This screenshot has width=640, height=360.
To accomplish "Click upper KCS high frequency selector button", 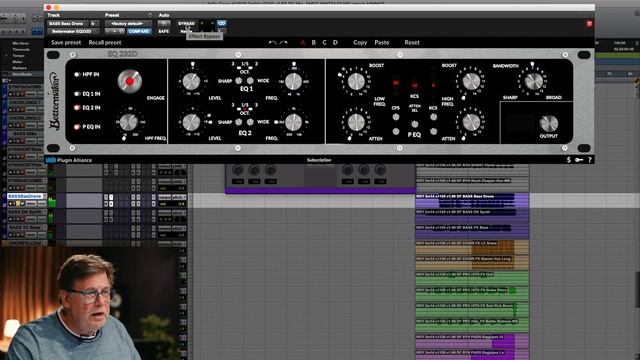I will [x=433, y=117].
